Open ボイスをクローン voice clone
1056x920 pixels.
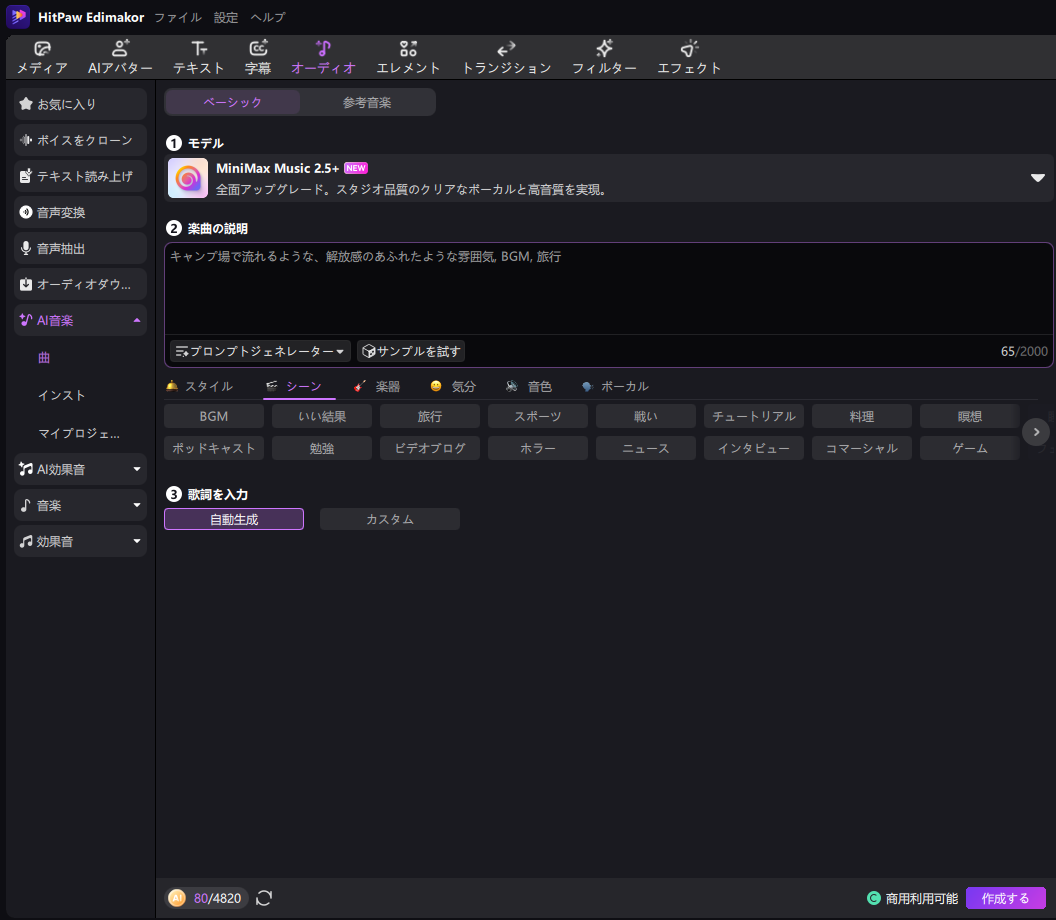80,140
